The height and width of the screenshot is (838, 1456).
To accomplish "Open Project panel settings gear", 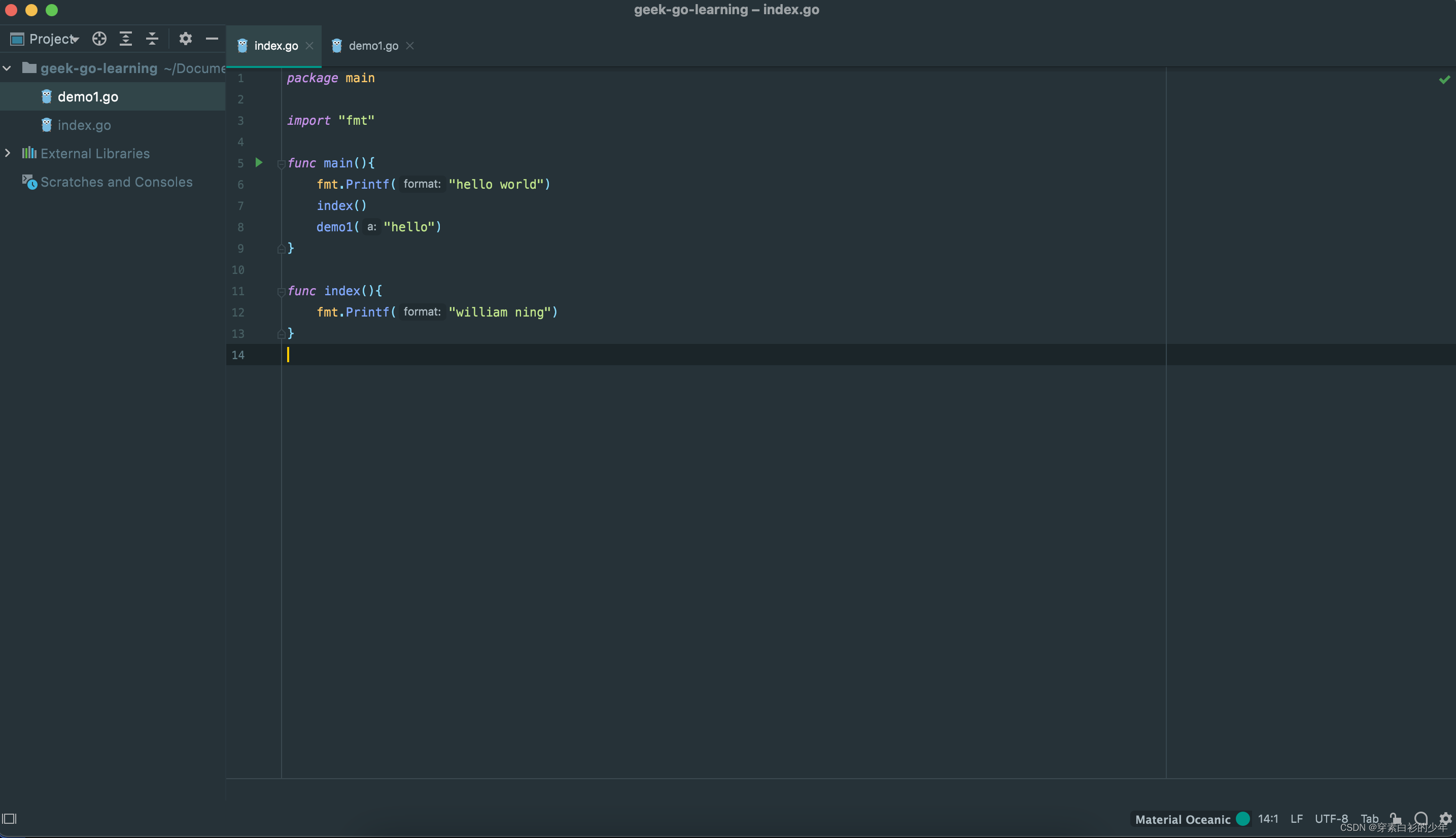I will 185,39.
